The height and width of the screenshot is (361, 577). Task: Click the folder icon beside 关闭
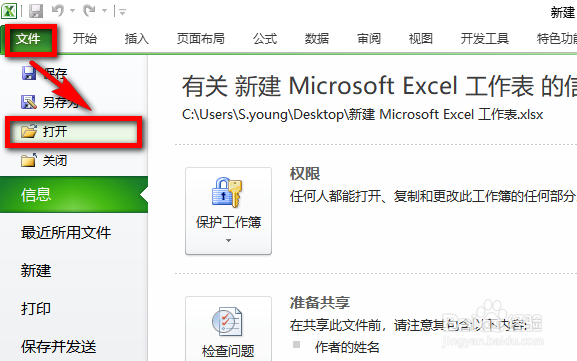29,160
